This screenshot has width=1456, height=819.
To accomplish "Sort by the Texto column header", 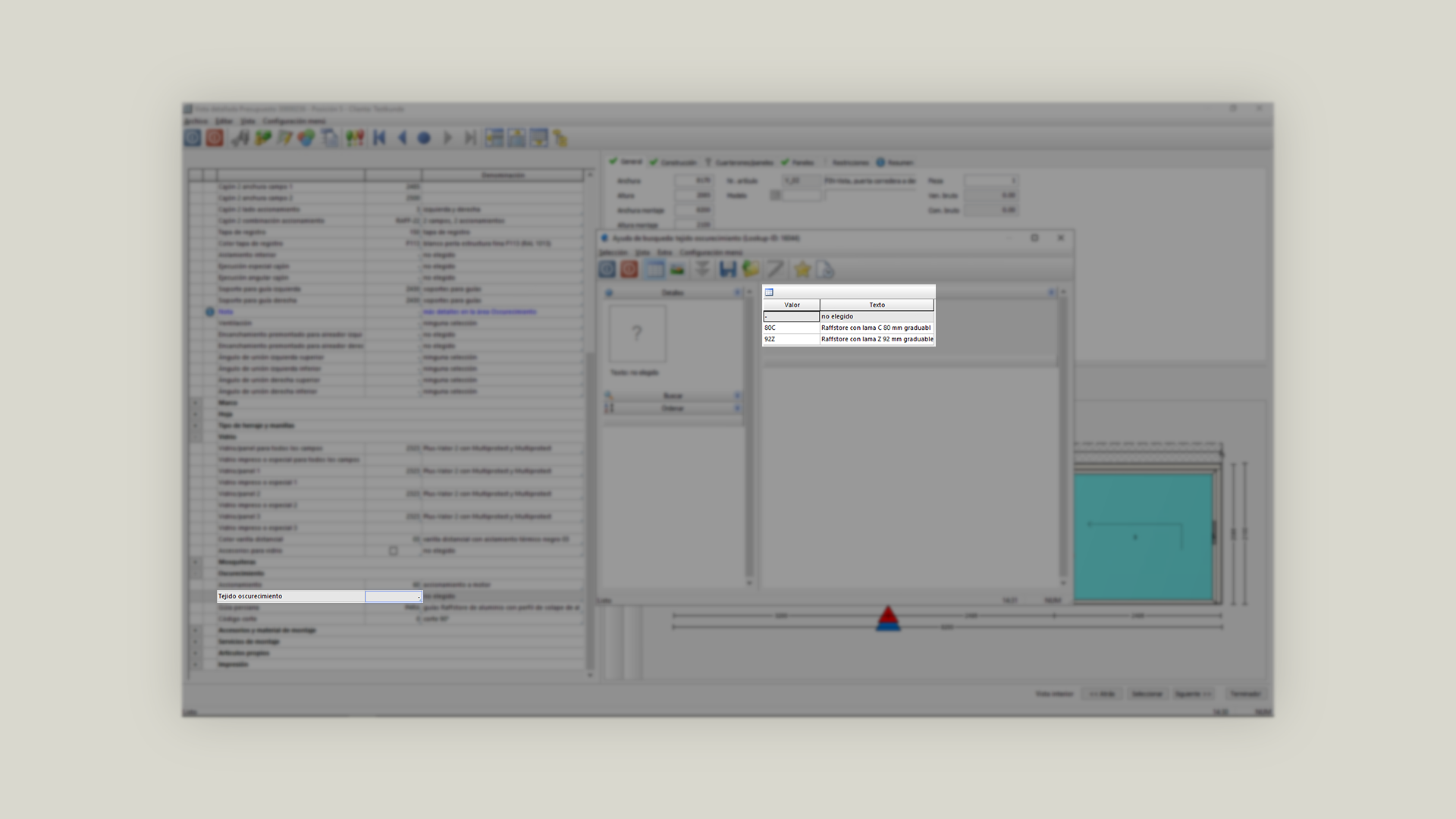I will 877,305.
